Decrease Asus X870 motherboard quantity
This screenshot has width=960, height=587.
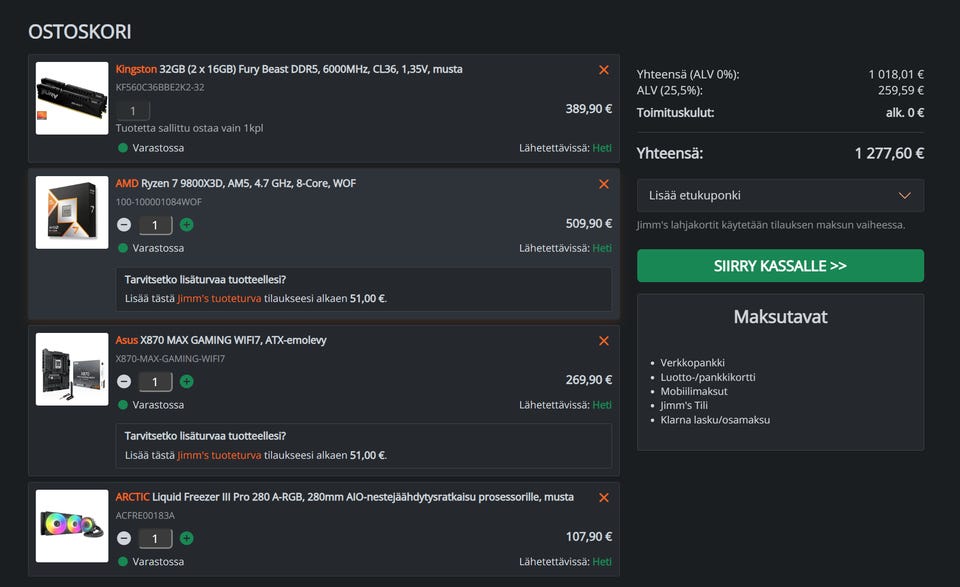124,381
